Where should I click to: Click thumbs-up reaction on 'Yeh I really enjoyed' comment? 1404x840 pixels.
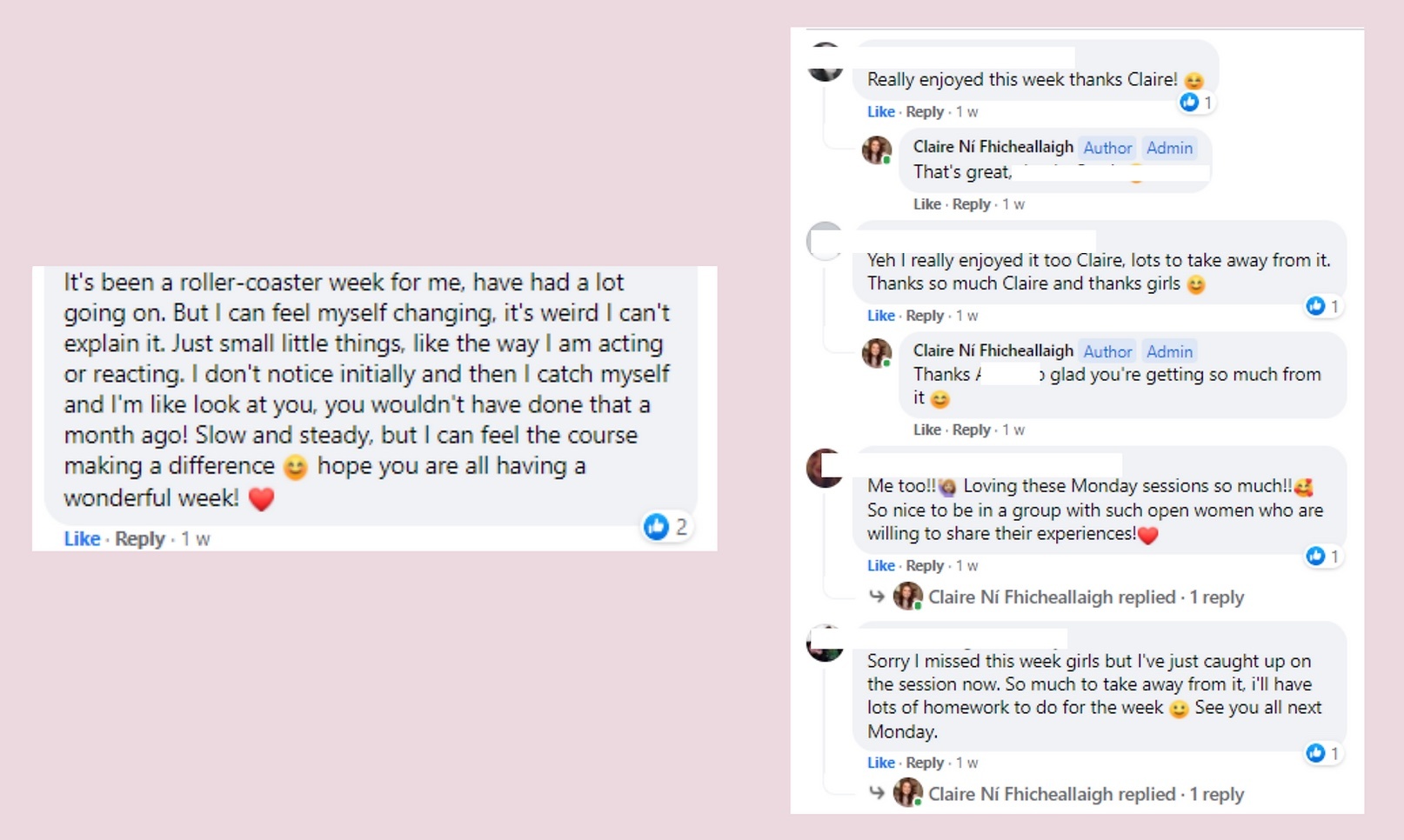[x=1315, y=306]
